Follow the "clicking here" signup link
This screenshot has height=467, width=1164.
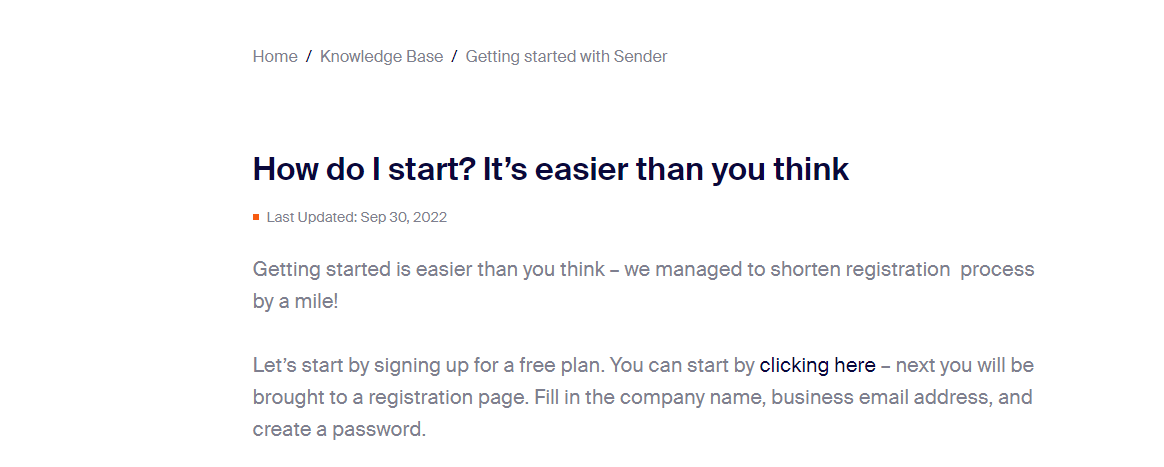point(817,366)
